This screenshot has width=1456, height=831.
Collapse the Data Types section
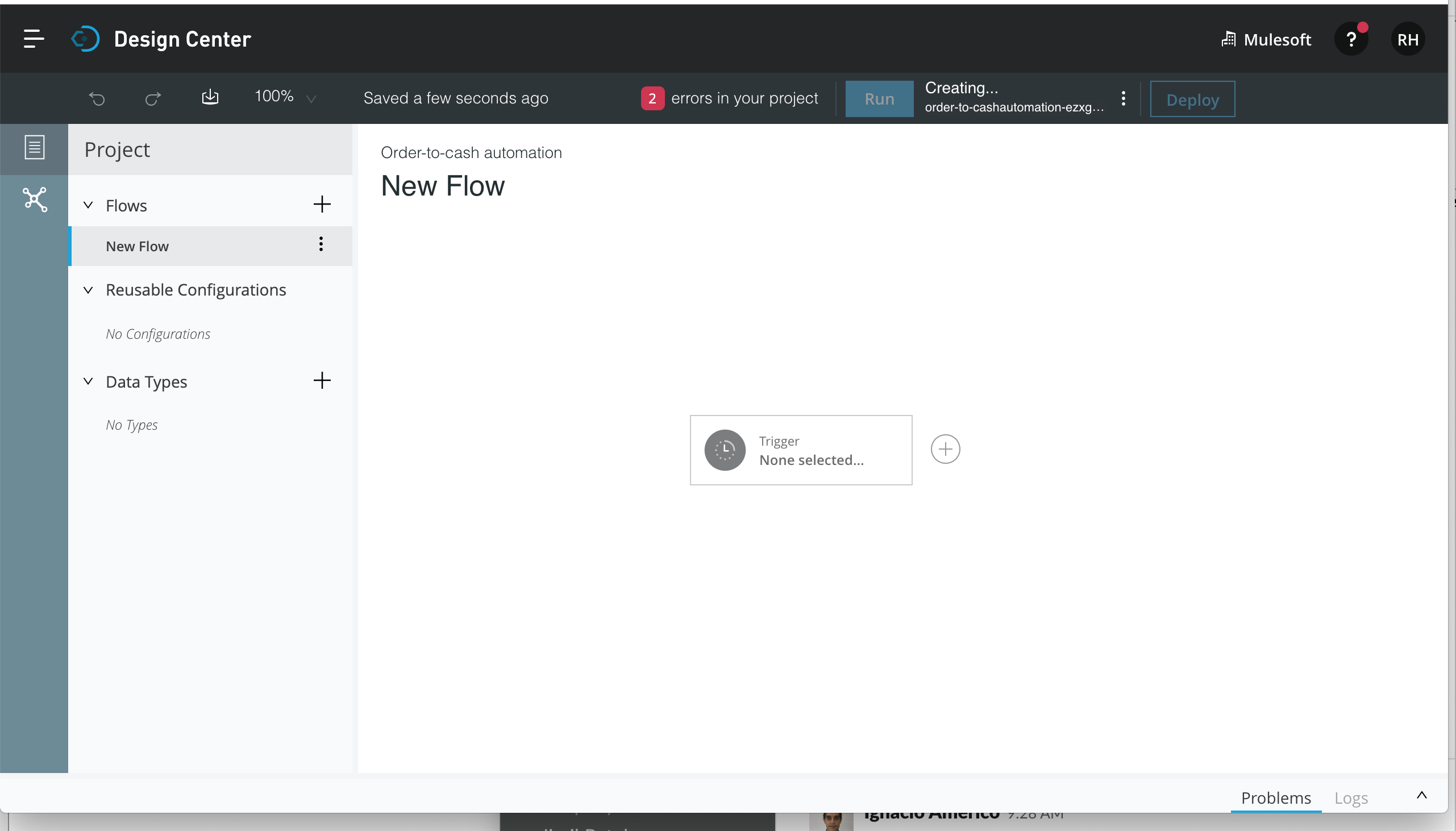point(89,381)
